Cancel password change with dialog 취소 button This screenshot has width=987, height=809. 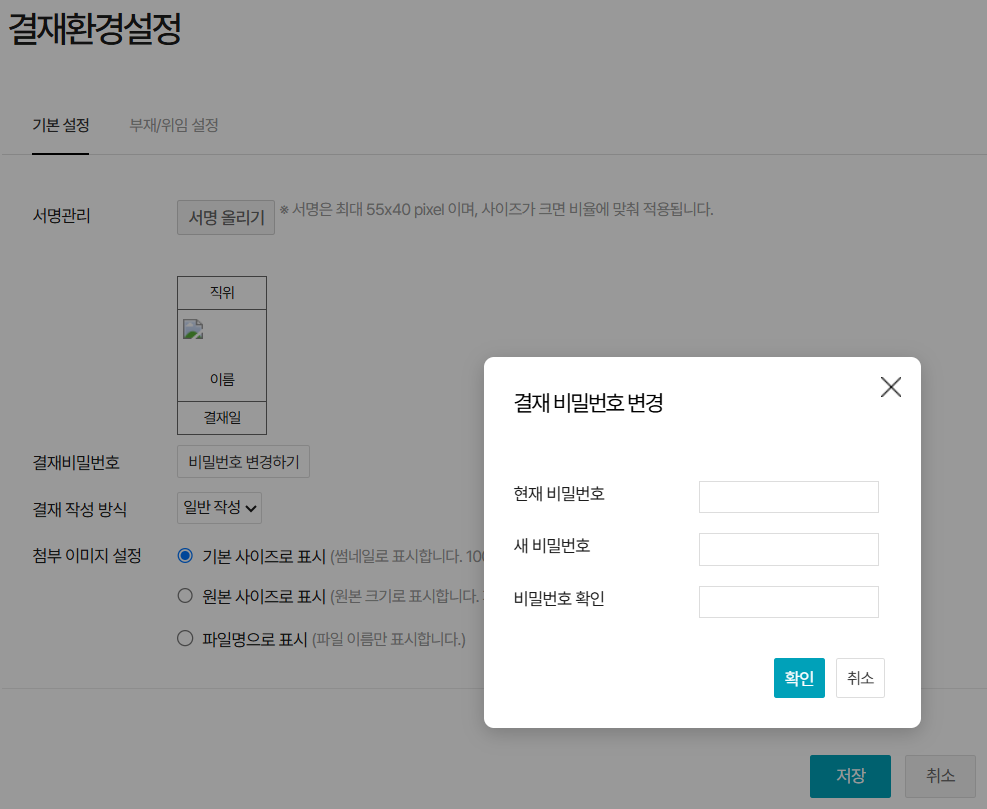(x=859, y=677)
